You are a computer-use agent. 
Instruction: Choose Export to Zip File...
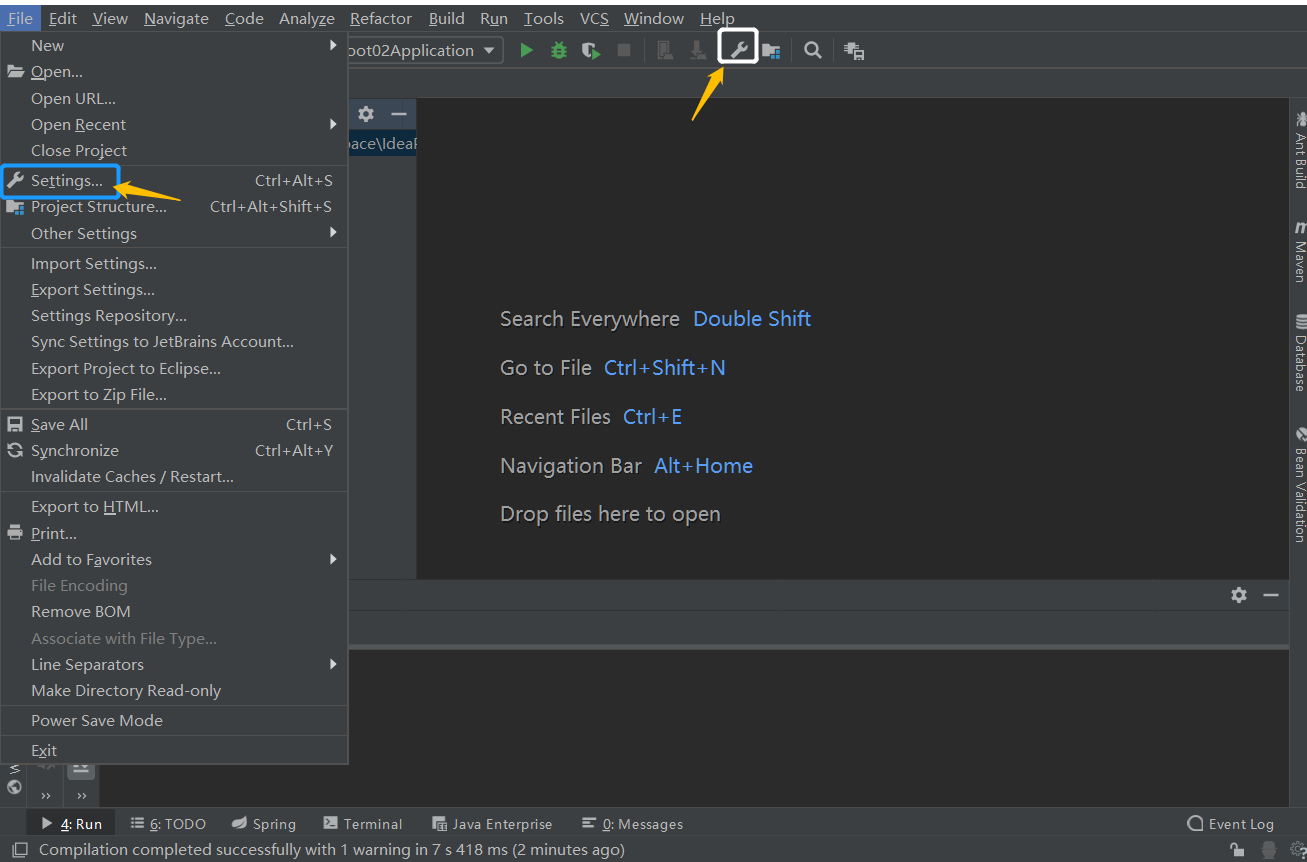click(x=174, y=394)
